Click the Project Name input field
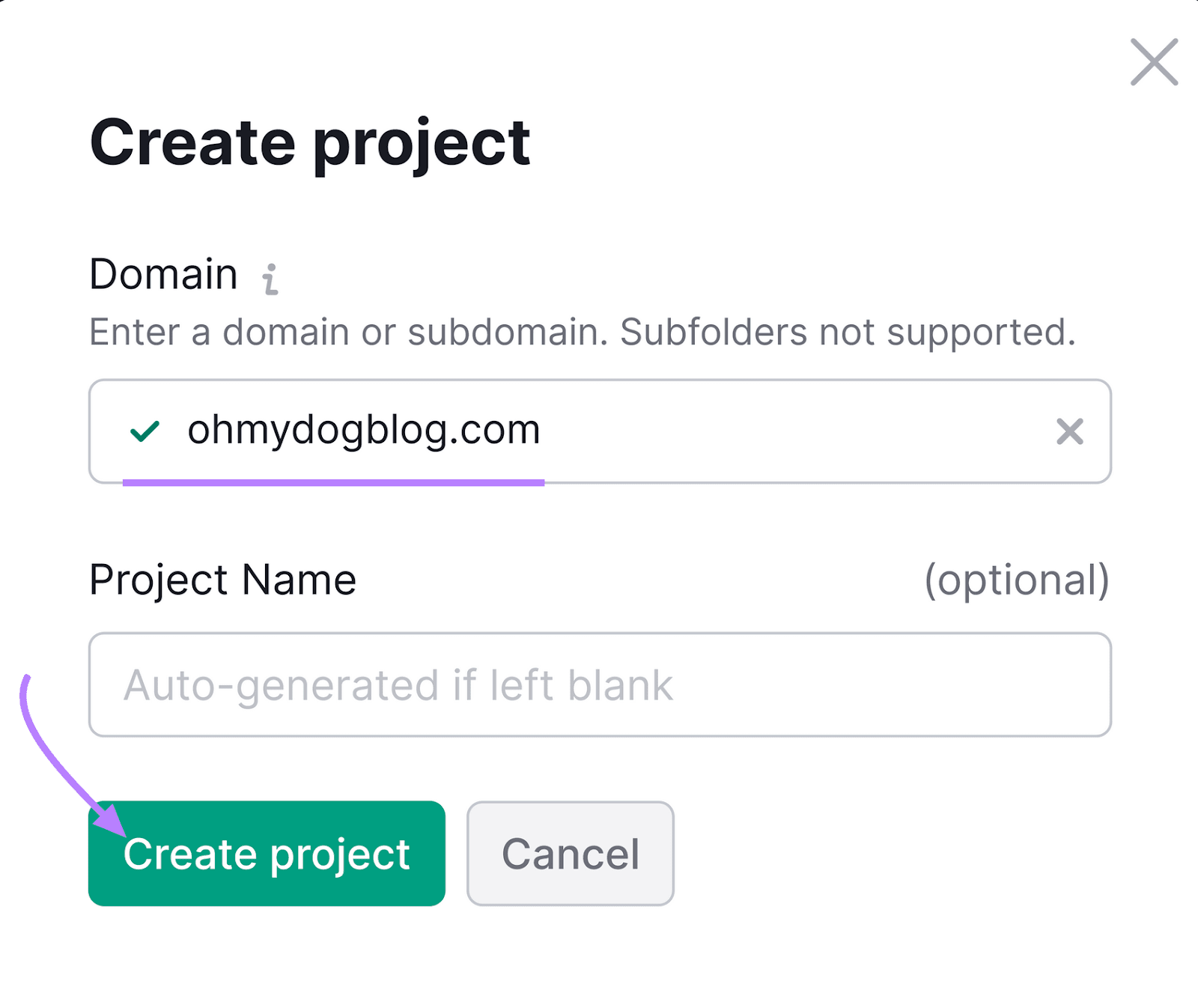 tap(599, 684)
